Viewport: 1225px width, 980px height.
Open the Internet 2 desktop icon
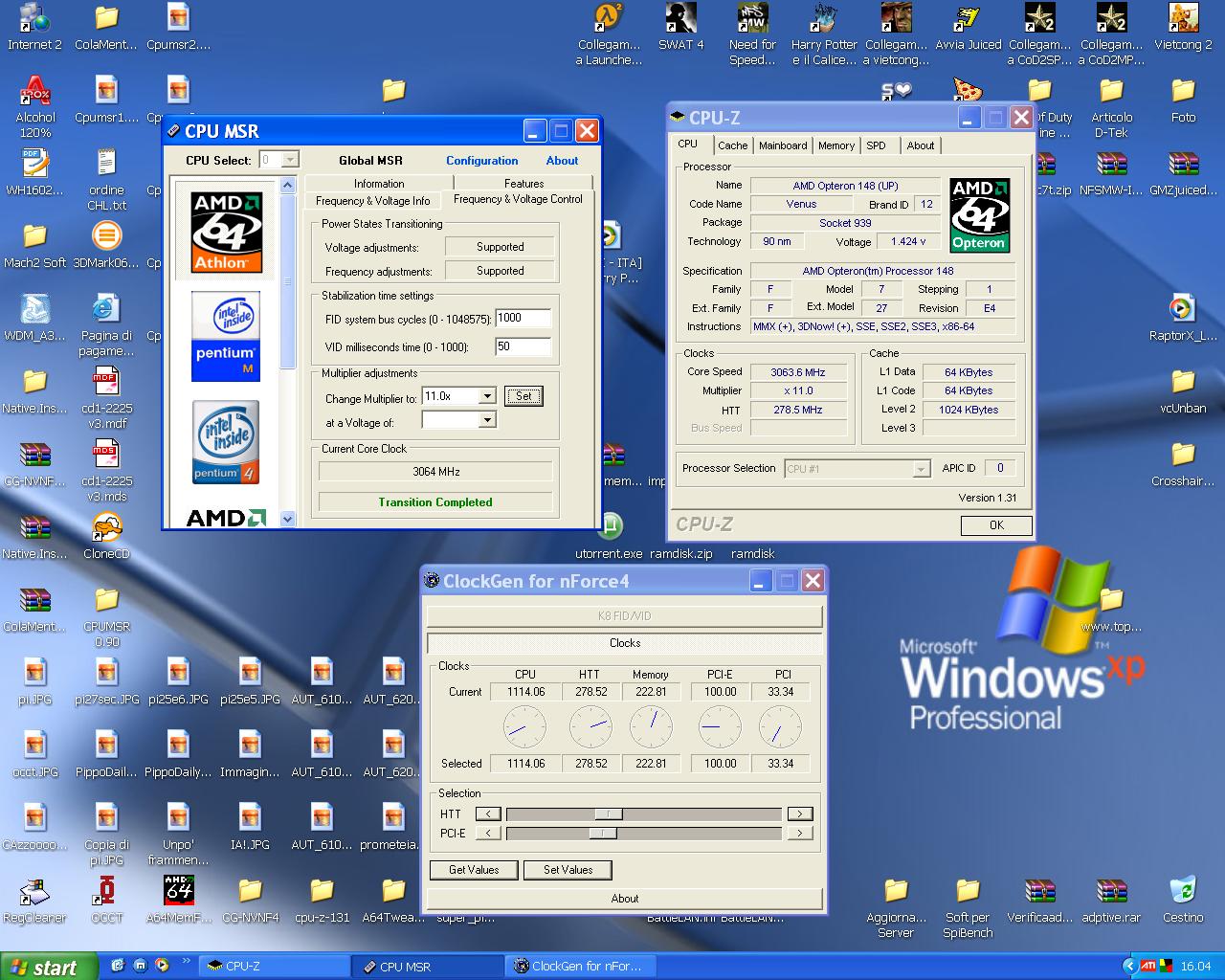tap(34, 28)
